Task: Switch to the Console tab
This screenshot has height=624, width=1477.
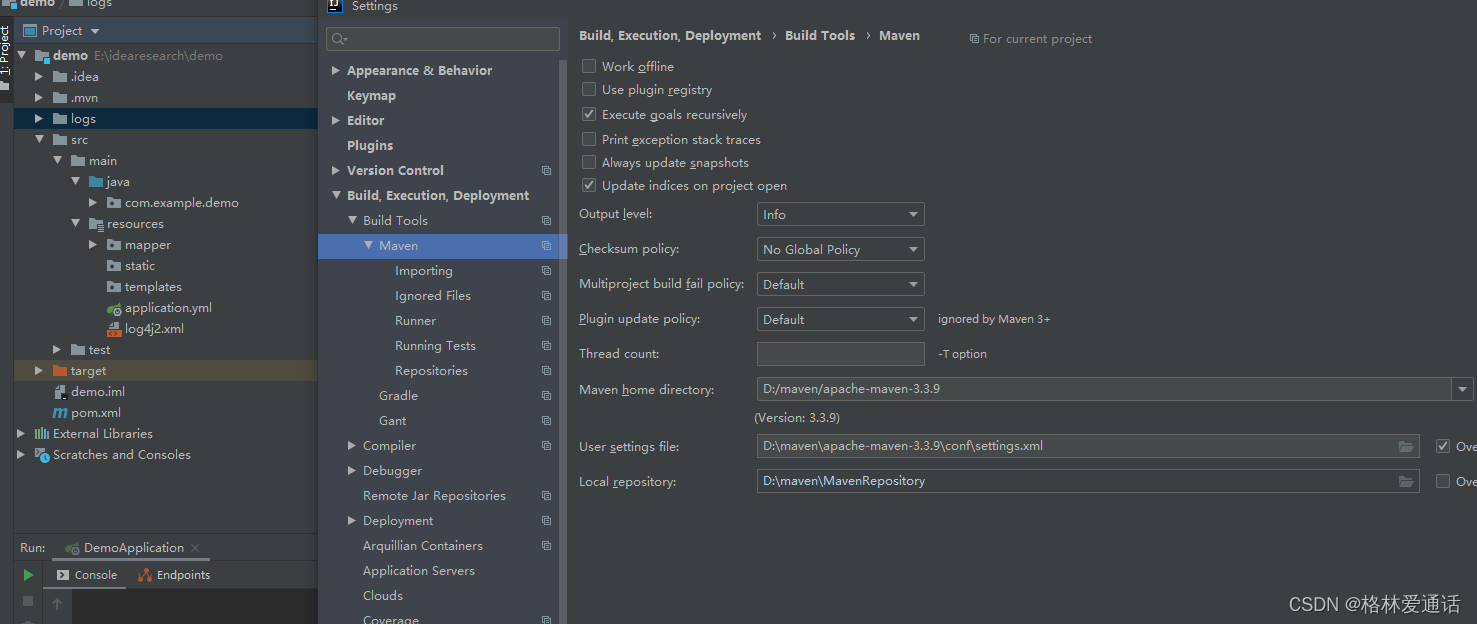Action: coord(86,575)
